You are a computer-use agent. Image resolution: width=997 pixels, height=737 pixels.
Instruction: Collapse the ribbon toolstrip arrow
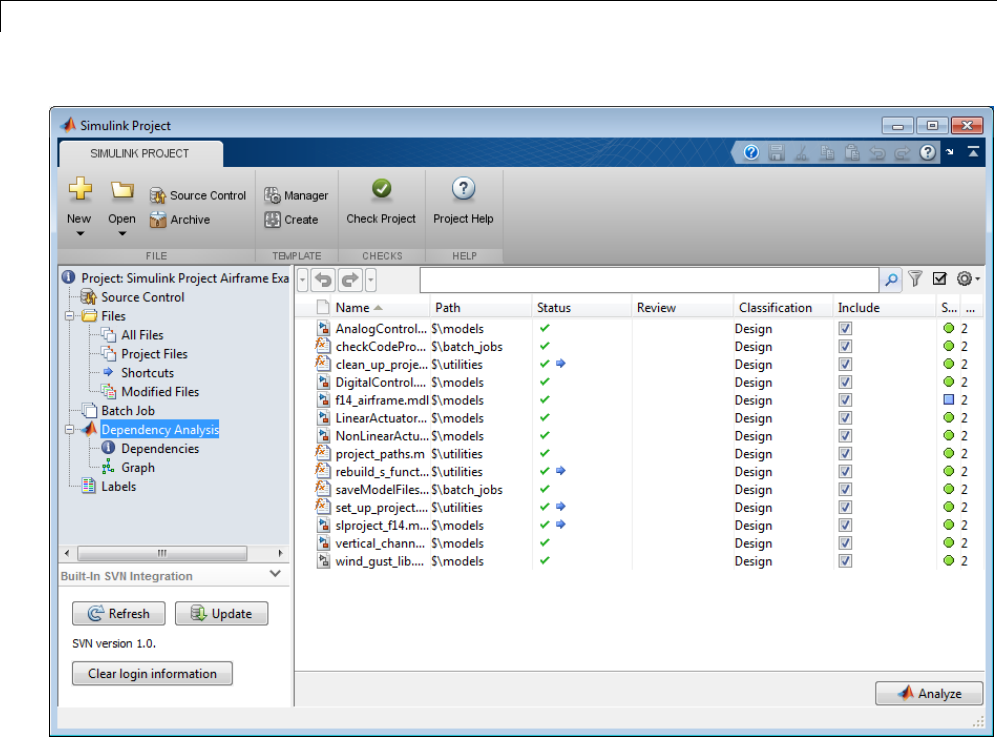tap(973, 152)
